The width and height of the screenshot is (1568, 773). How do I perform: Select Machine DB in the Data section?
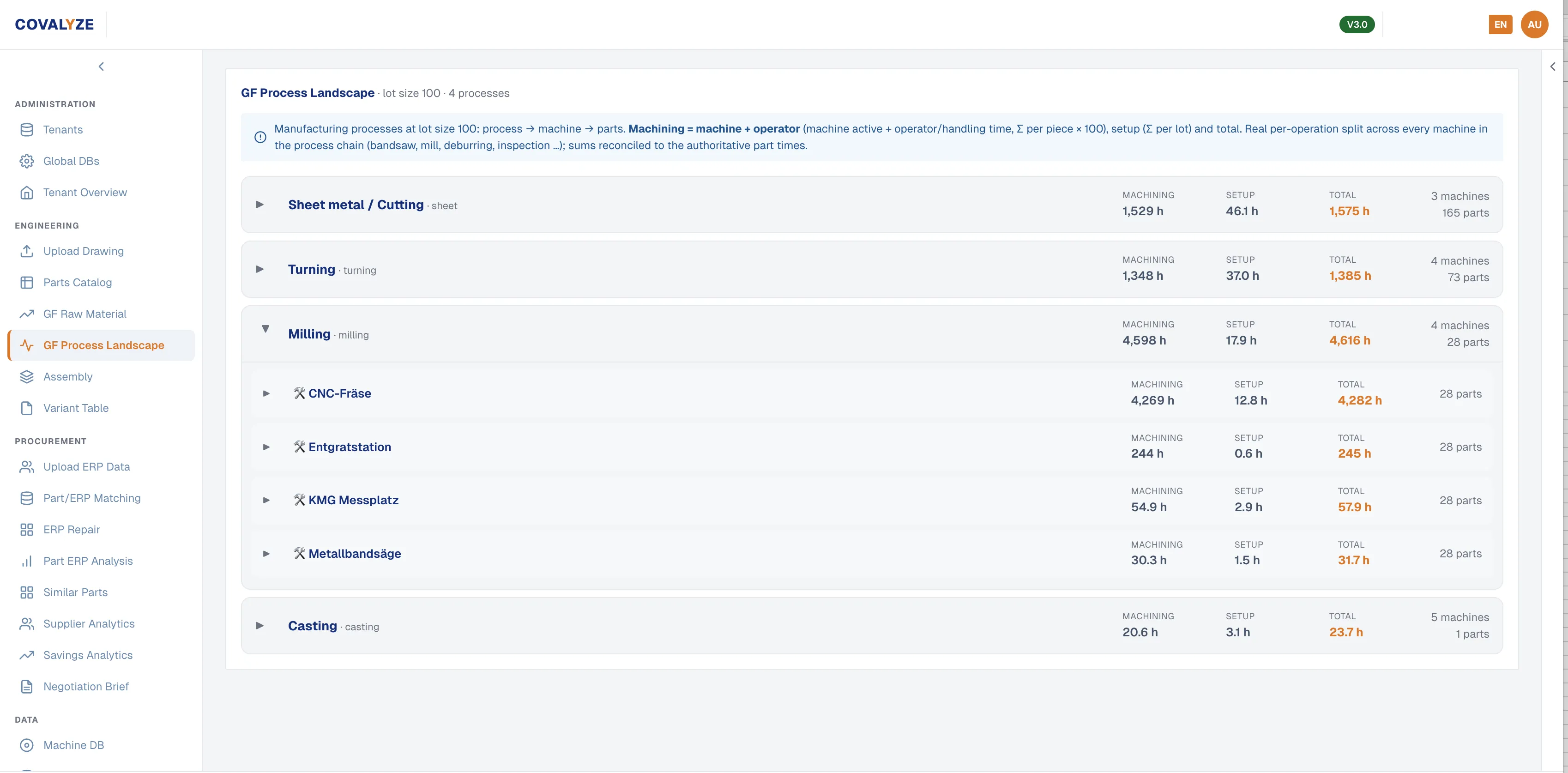click(101, 745)
